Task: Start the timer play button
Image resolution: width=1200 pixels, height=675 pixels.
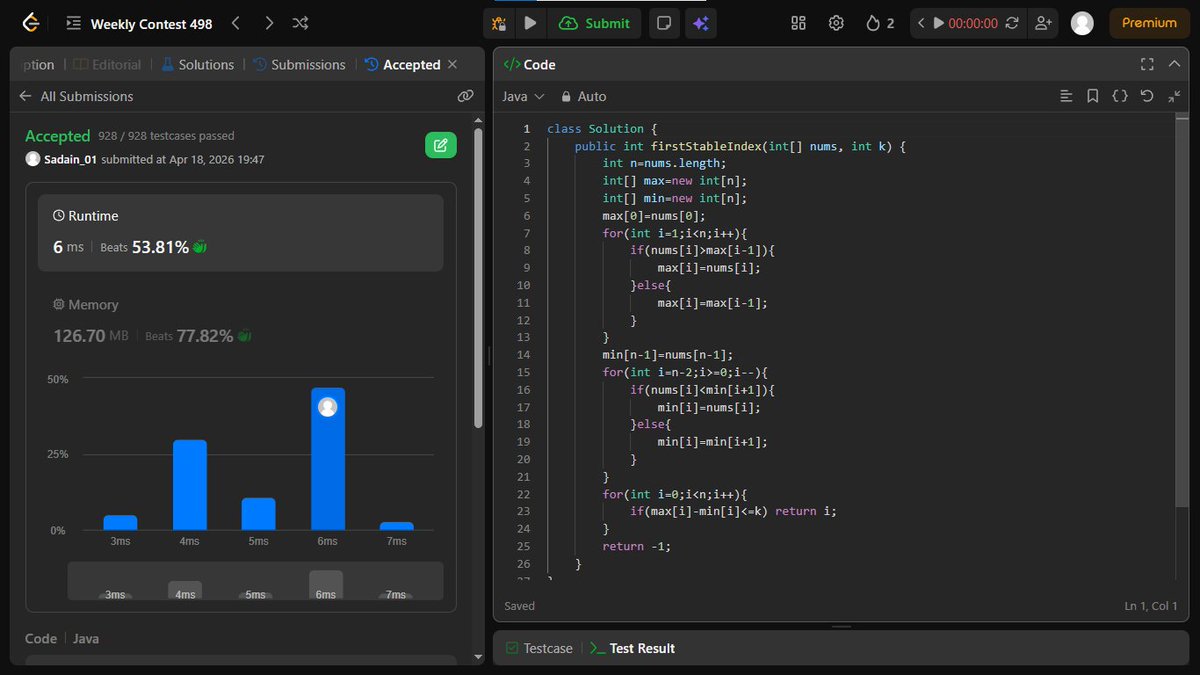Action: pyautogui.click(x=938, y=23)
